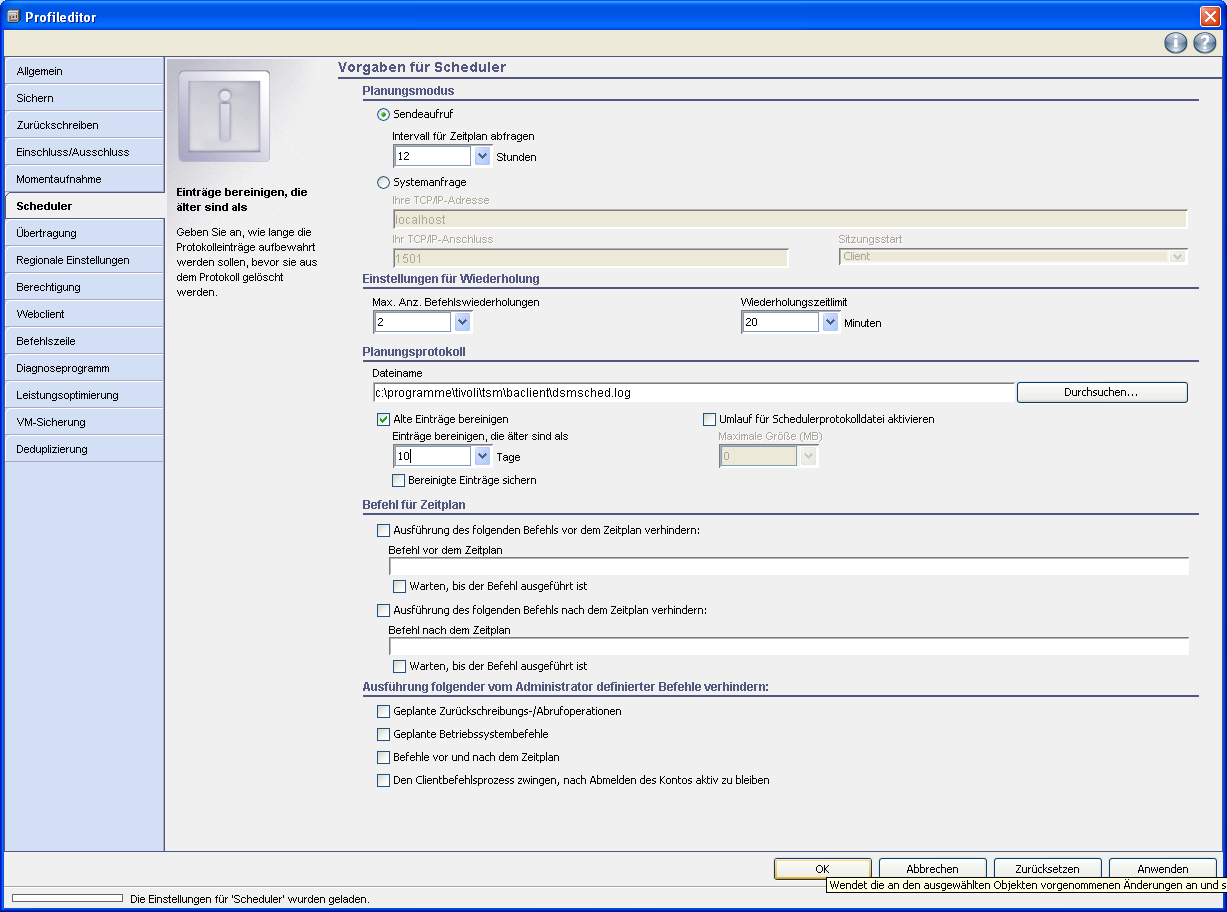The image size is (1227, 912).
Task: Switch to the Allgemein tab
Action: coord(84,71)
